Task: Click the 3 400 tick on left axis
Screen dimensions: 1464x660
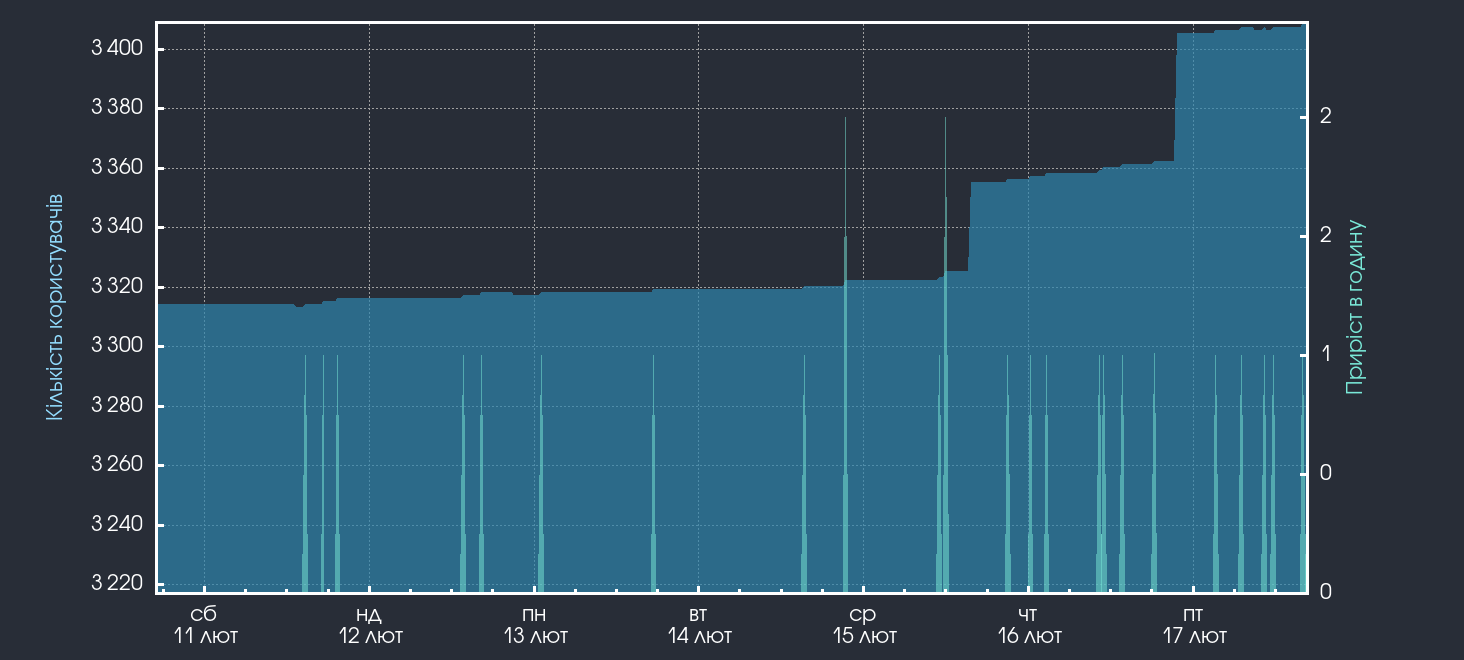Action: pos(117,49)
